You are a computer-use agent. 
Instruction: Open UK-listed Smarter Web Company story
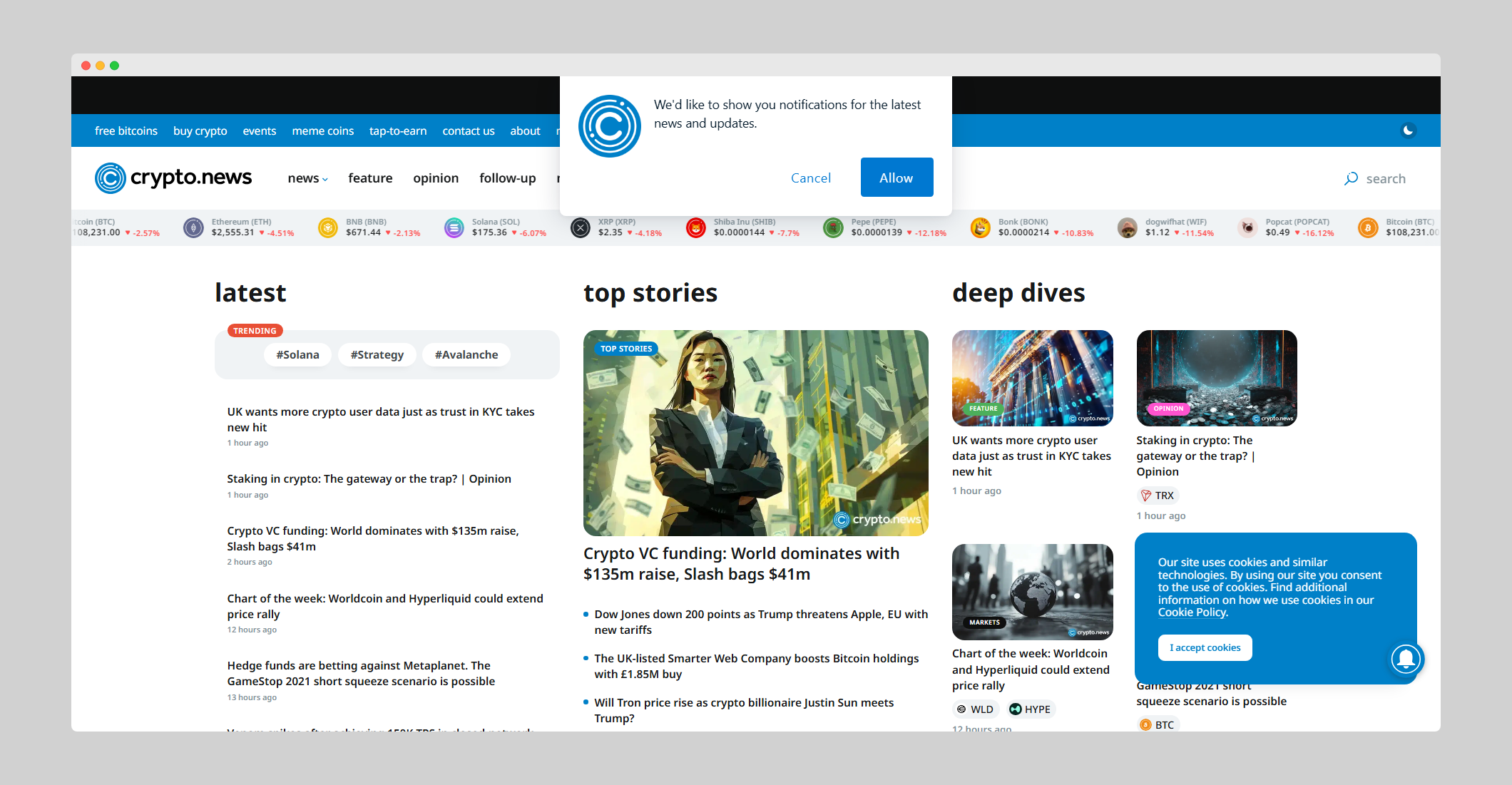tap(757, 666)
